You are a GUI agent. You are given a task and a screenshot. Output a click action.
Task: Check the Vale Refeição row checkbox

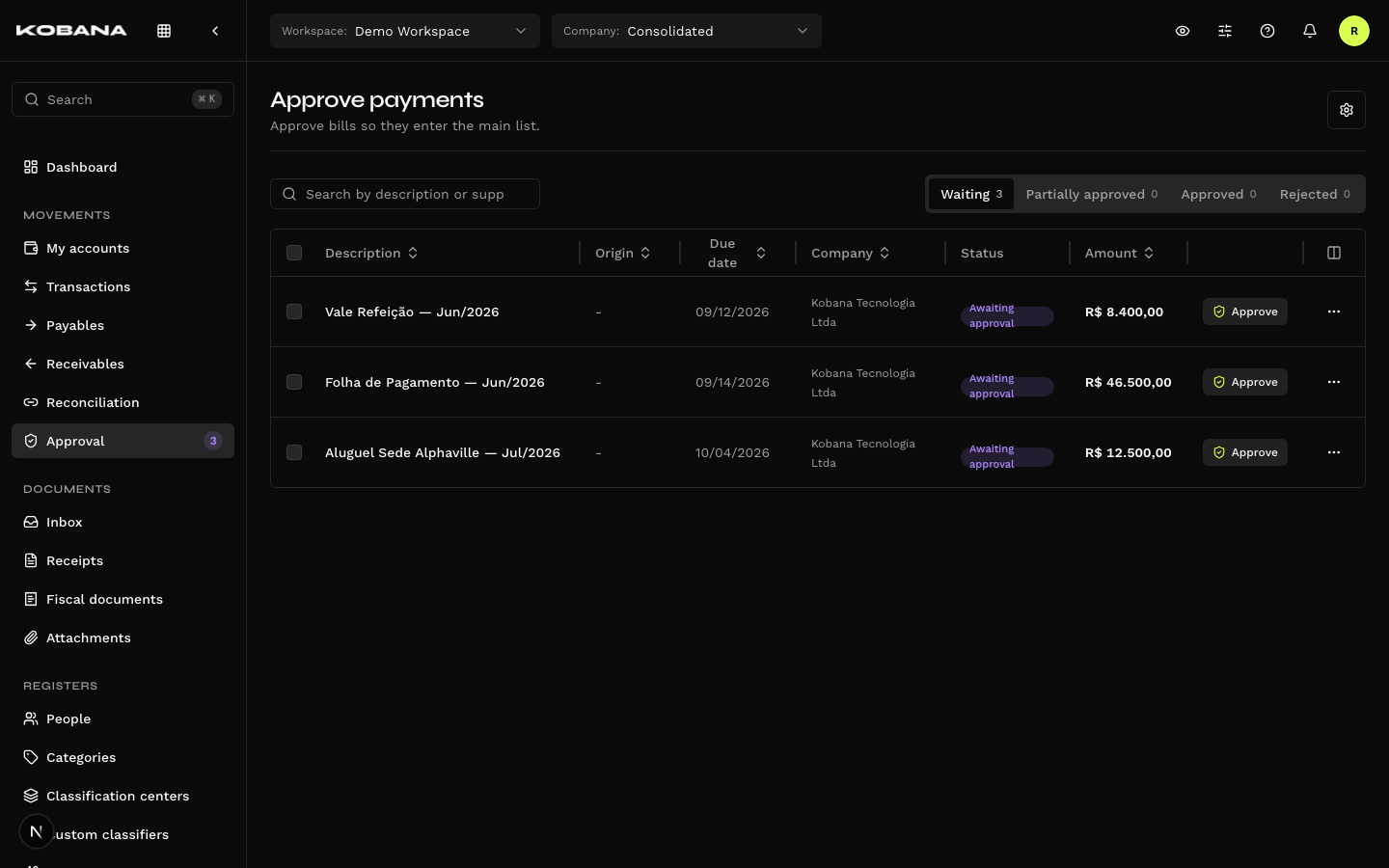[x=294, y=312]
